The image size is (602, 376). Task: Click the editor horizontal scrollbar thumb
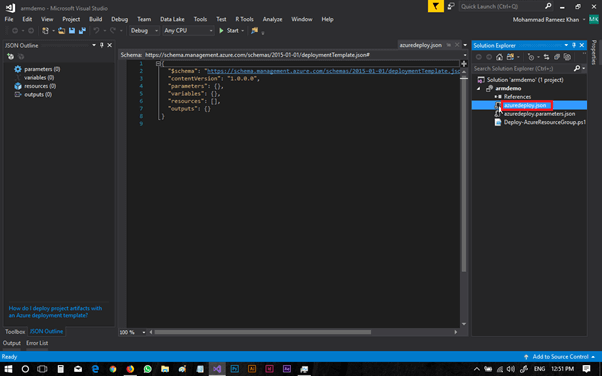point(263,332)
